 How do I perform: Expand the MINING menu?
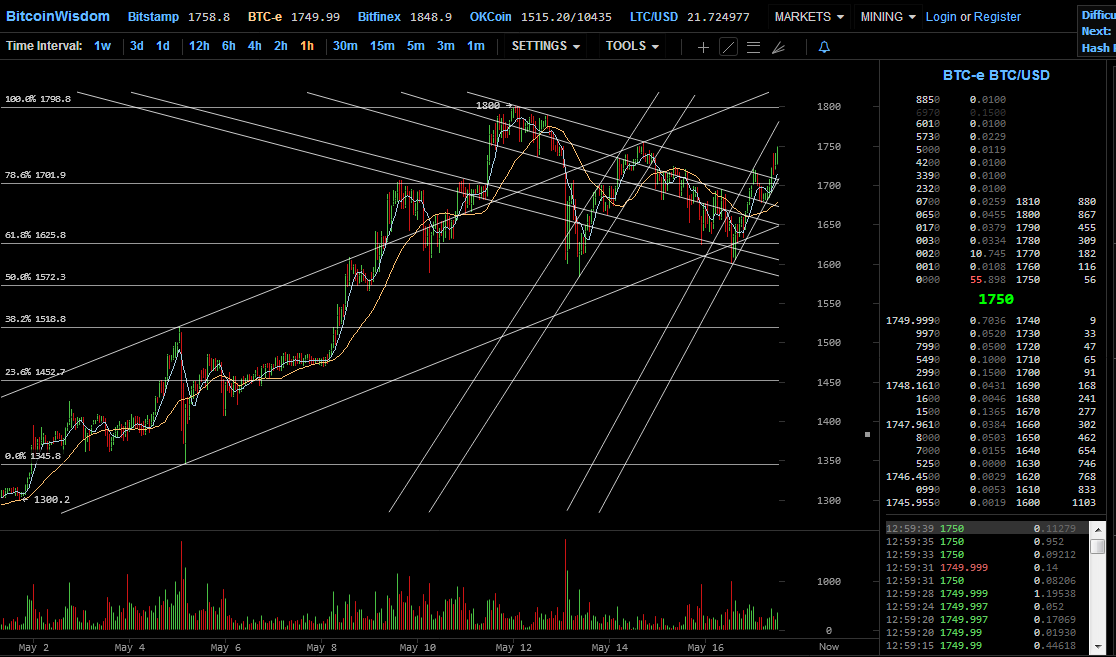coord(888,16)
